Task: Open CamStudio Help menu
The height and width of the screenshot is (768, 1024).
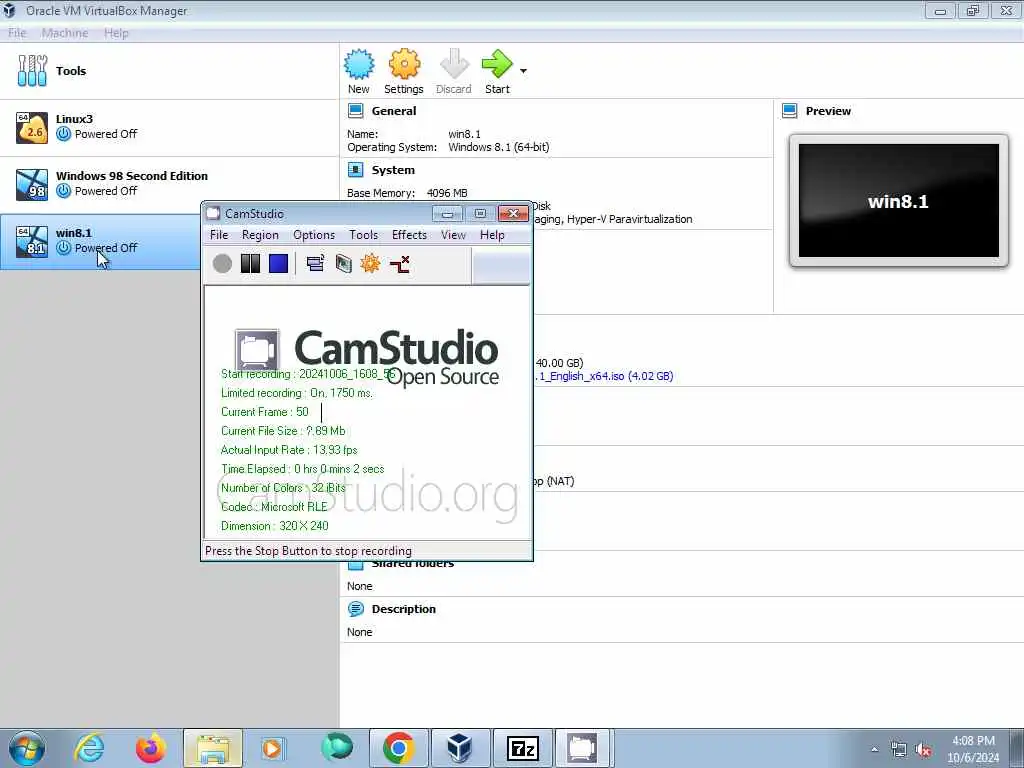Action: point(492,234)
